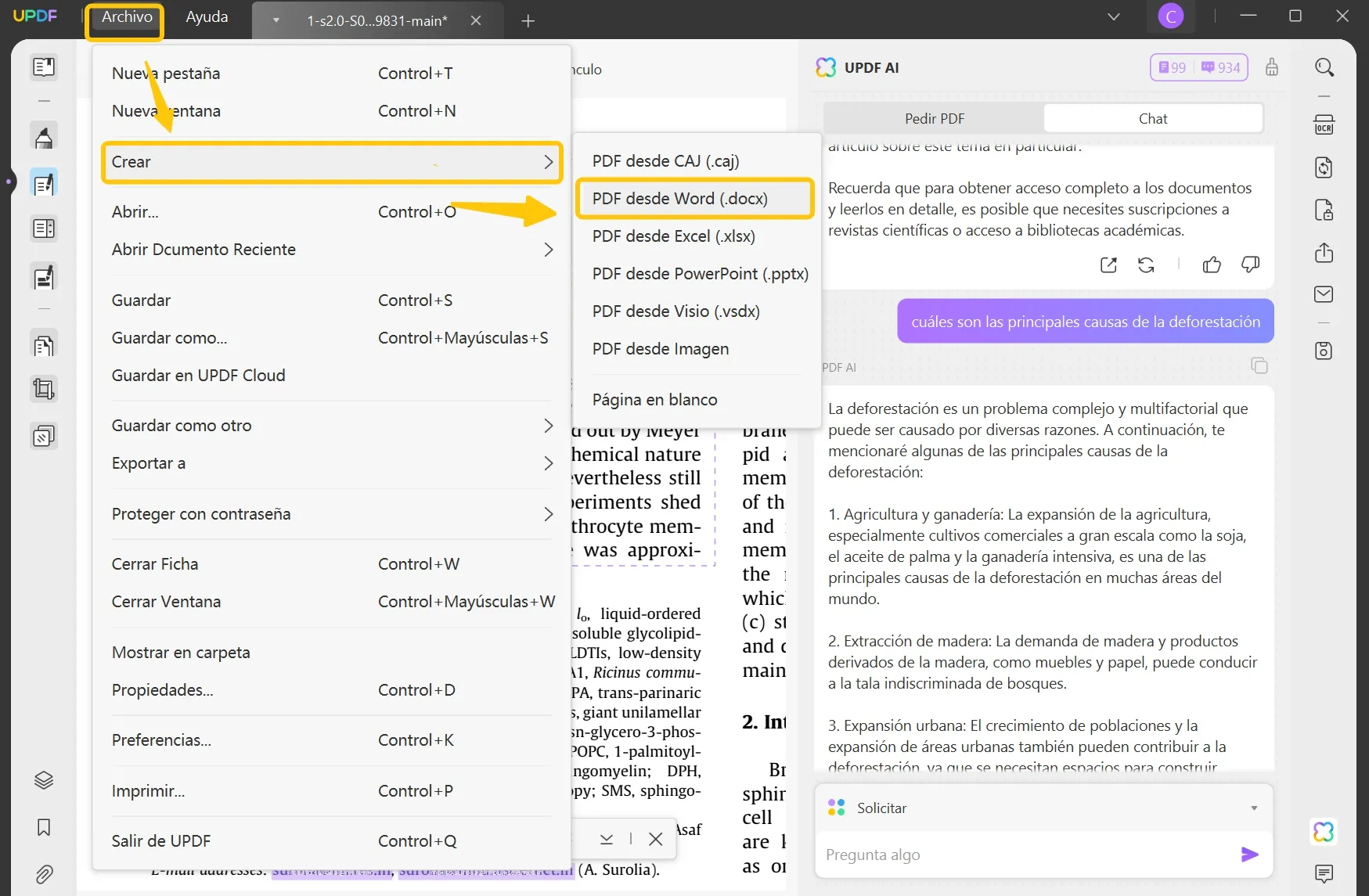Image resolution: width=1369 pixels, height=896 pixels.
Task: Choose Preferencias... menu item
Action: (332, 740)
